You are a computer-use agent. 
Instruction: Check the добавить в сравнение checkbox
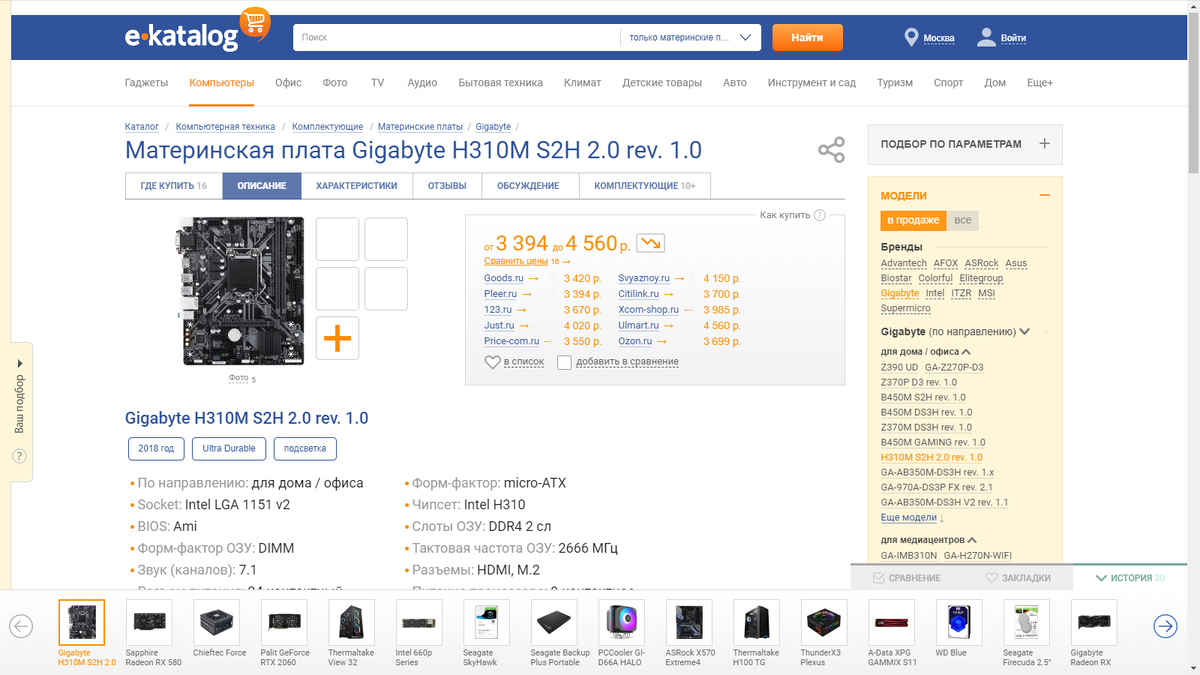(564, 362)
